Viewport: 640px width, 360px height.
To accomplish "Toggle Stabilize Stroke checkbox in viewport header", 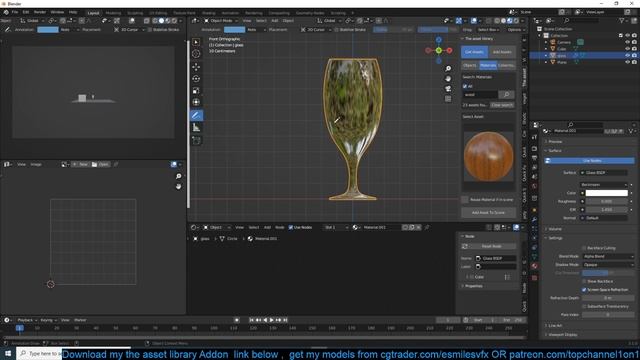I will [x=337, y=30].
